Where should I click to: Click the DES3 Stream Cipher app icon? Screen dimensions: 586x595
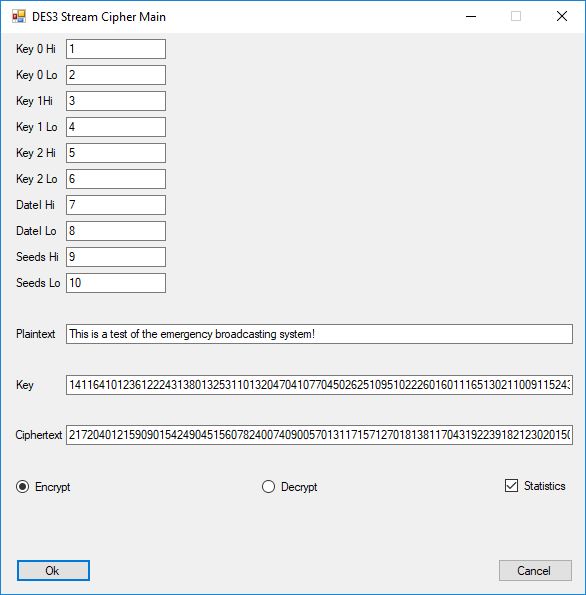(x=19, y=17)
